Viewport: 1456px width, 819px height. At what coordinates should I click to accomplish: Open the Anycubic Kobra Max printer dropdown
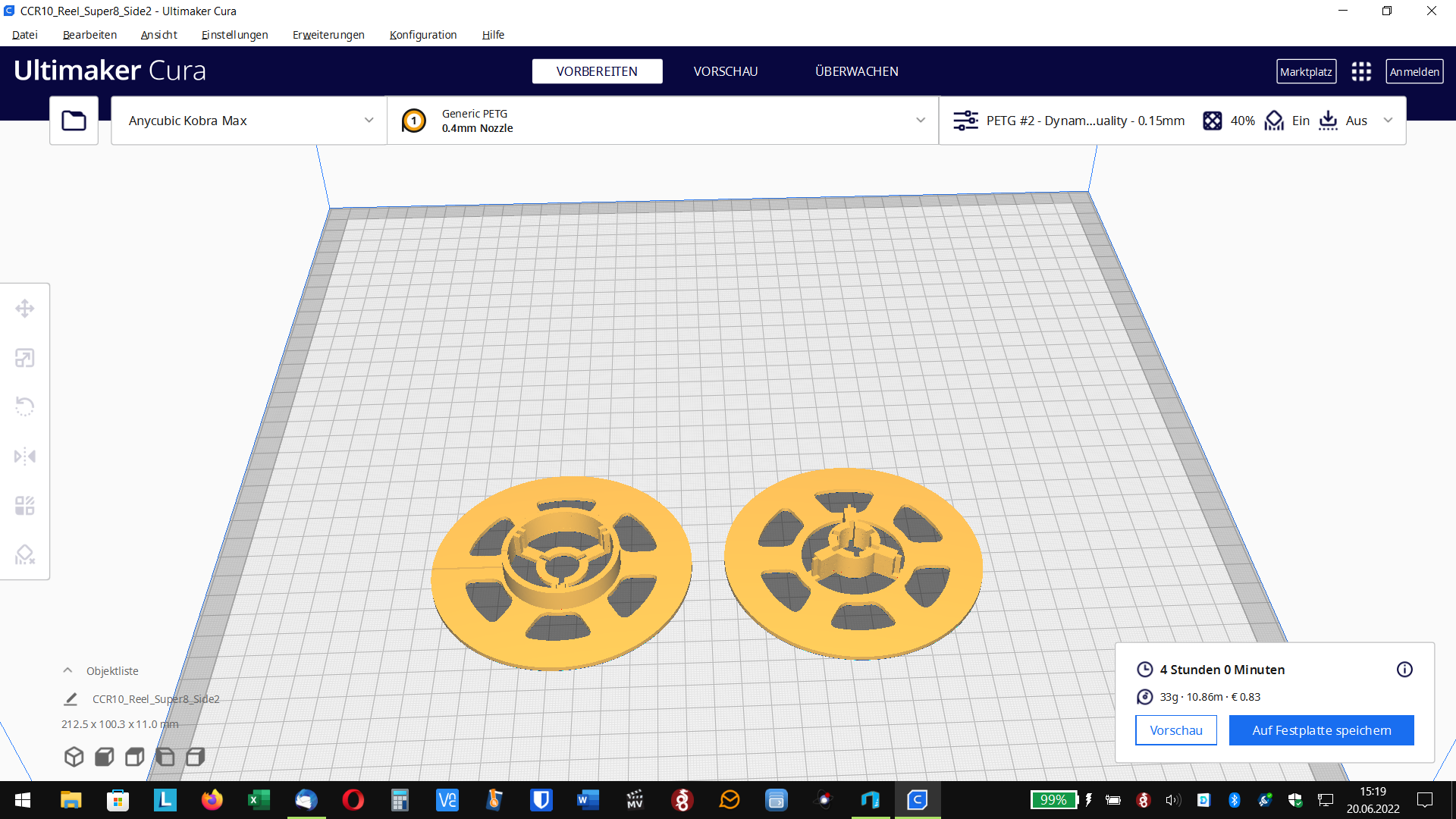249,121
